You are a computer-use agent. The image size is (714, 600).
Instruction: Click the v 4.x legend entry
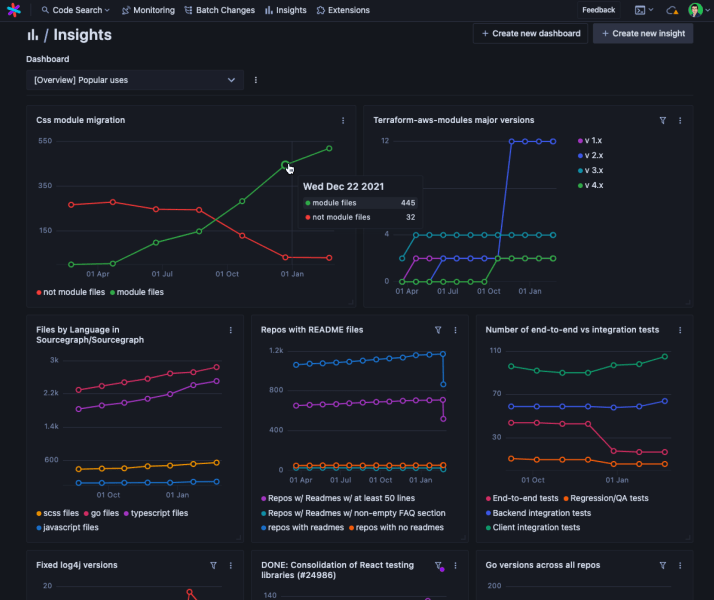590,185
